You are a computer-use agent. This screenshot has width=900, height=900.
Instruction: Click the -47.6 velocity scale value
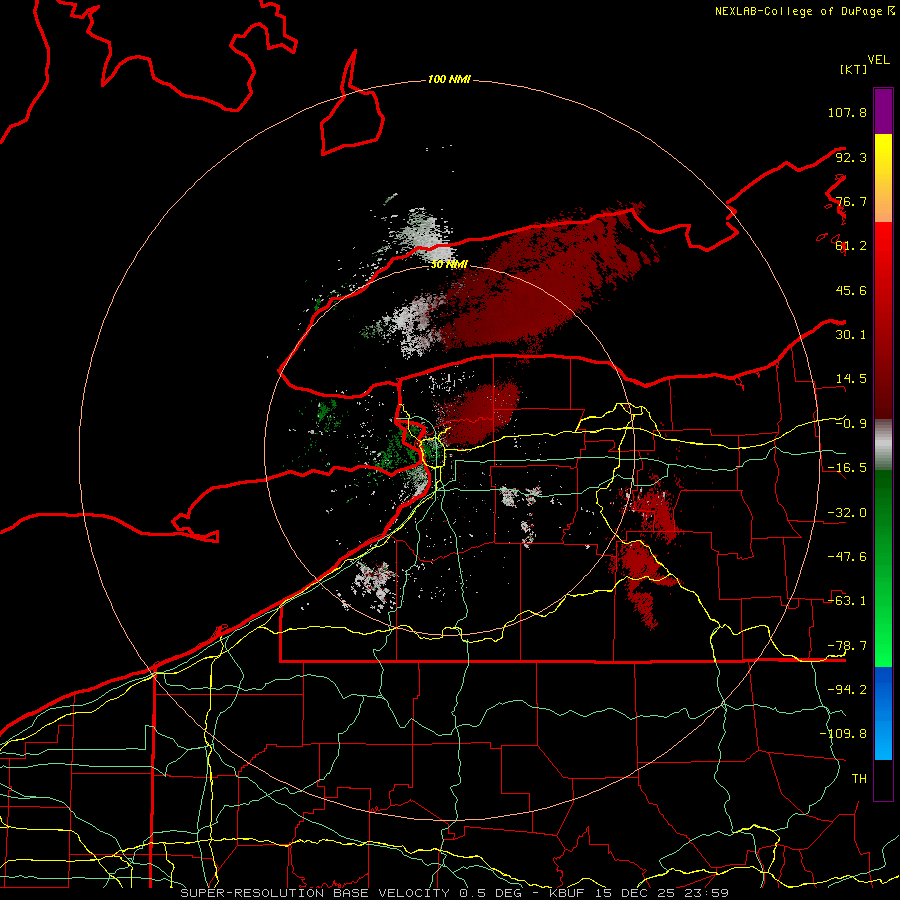[x=847, y=557]
